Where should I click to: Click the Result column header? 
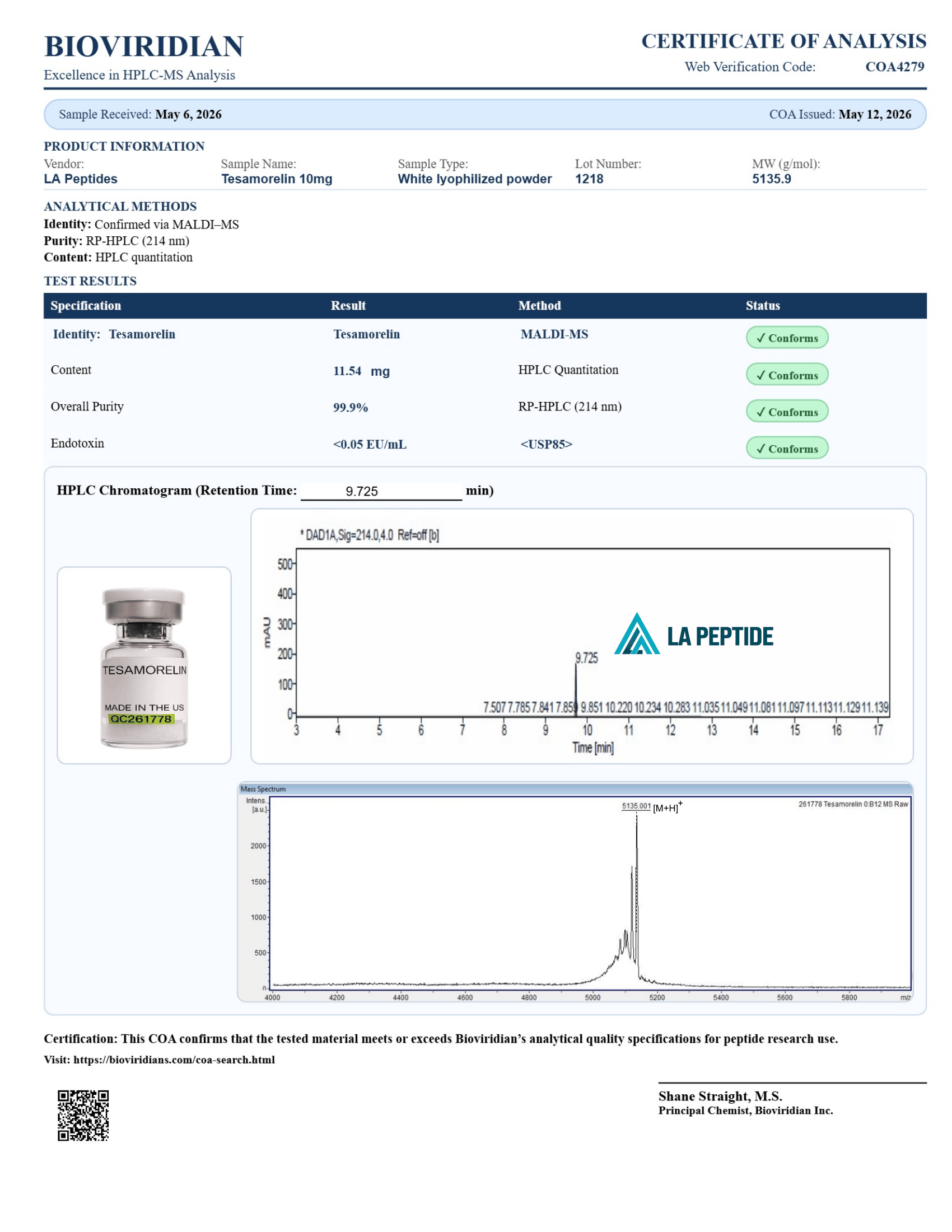(x=348, y=306)
